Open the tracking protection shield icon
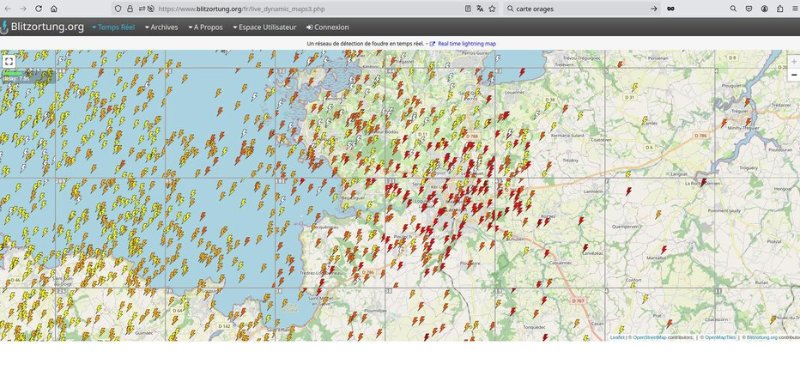The height and width of the screenshot is (376, 800). [x=118, y=9]
